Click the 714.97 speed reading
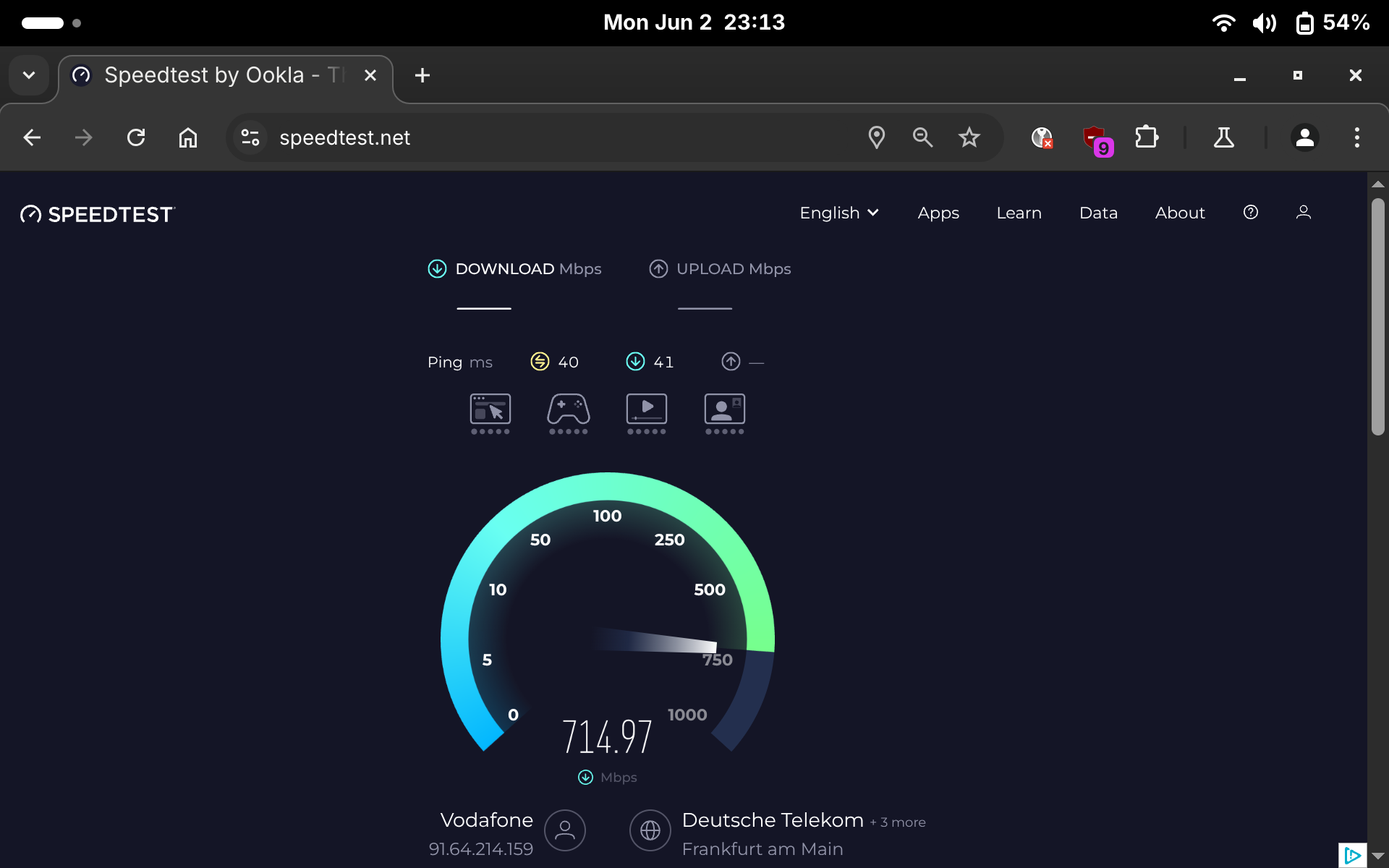Screen dimensions: 1389x868 click(x=608, y=736)
